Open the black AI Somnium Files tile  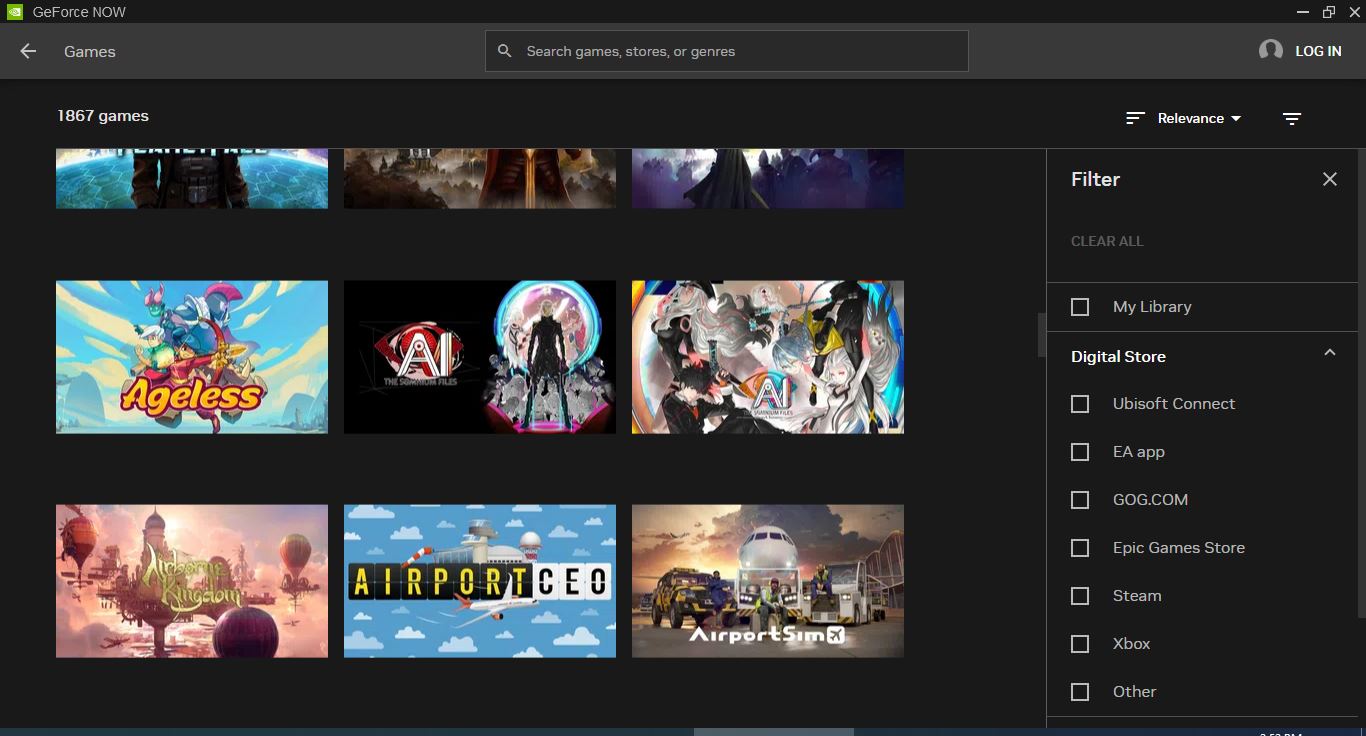click(480, 357)
